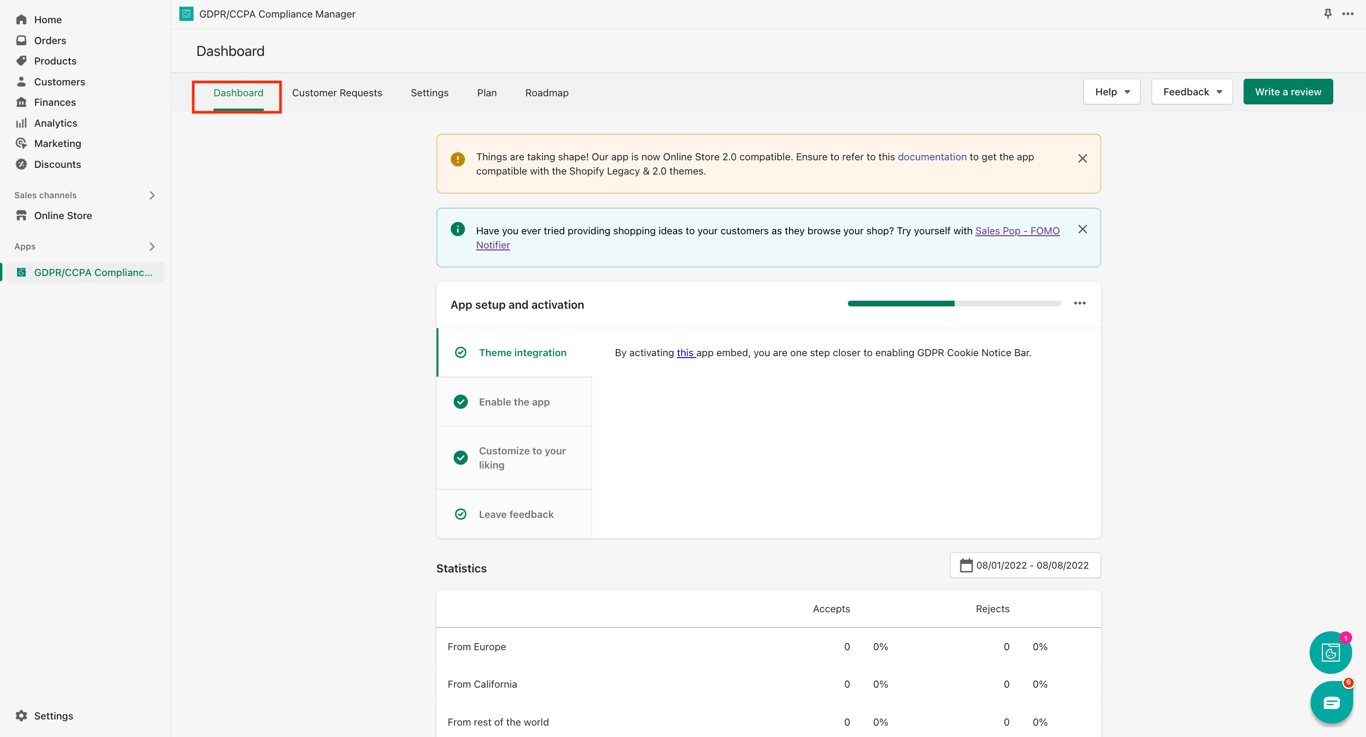Select the Enable the app step
The height and width of the screenshot is (737, 1366).
[x=514, y=402]
